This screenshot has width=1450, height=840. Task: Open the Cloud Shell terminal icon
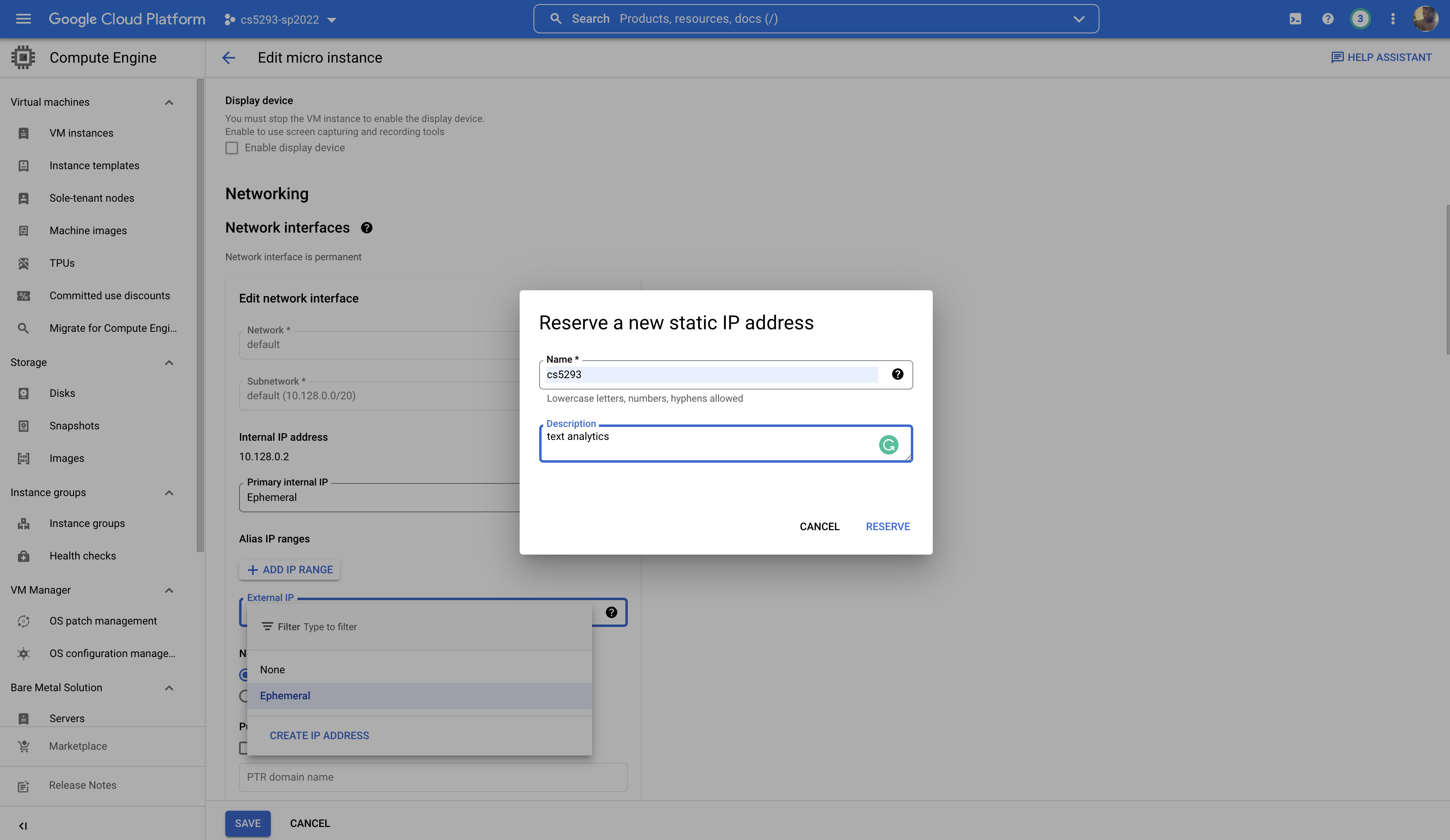point(1295,19)
